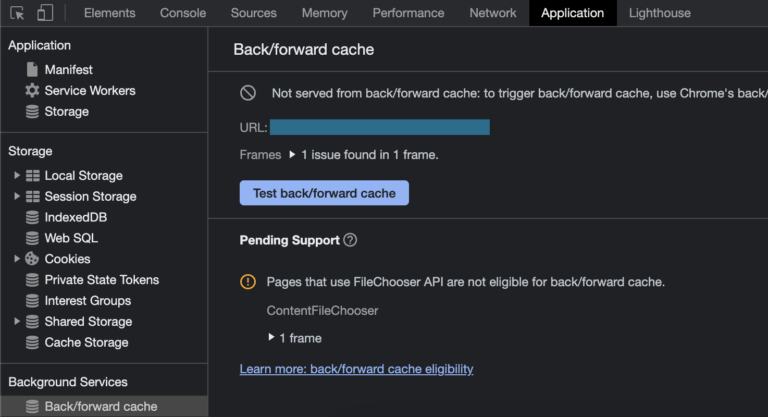Expand Frames issue details arrow

(292, 155)
